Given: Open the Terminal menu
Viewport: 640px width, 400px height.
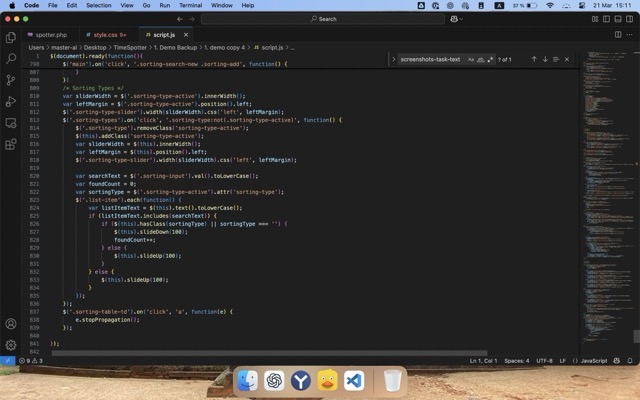Looking at the screenshot, I should [x=190, y=5].
